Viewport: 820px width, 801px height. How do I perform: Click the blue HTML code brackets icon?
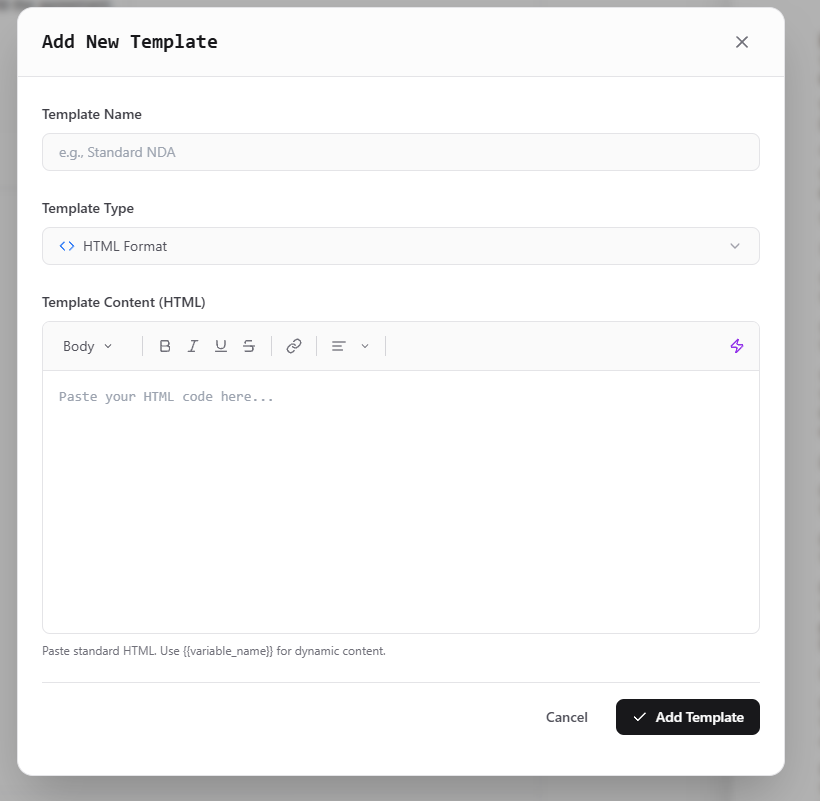[67, 246]
